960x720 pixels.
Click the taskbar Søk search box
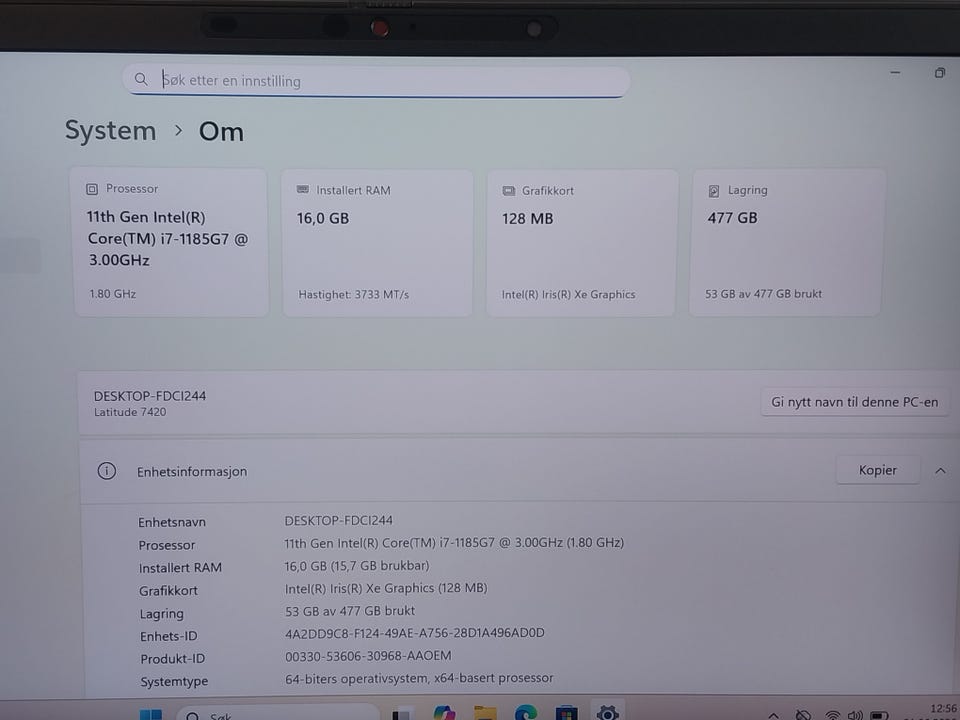(x=279, y=713)
